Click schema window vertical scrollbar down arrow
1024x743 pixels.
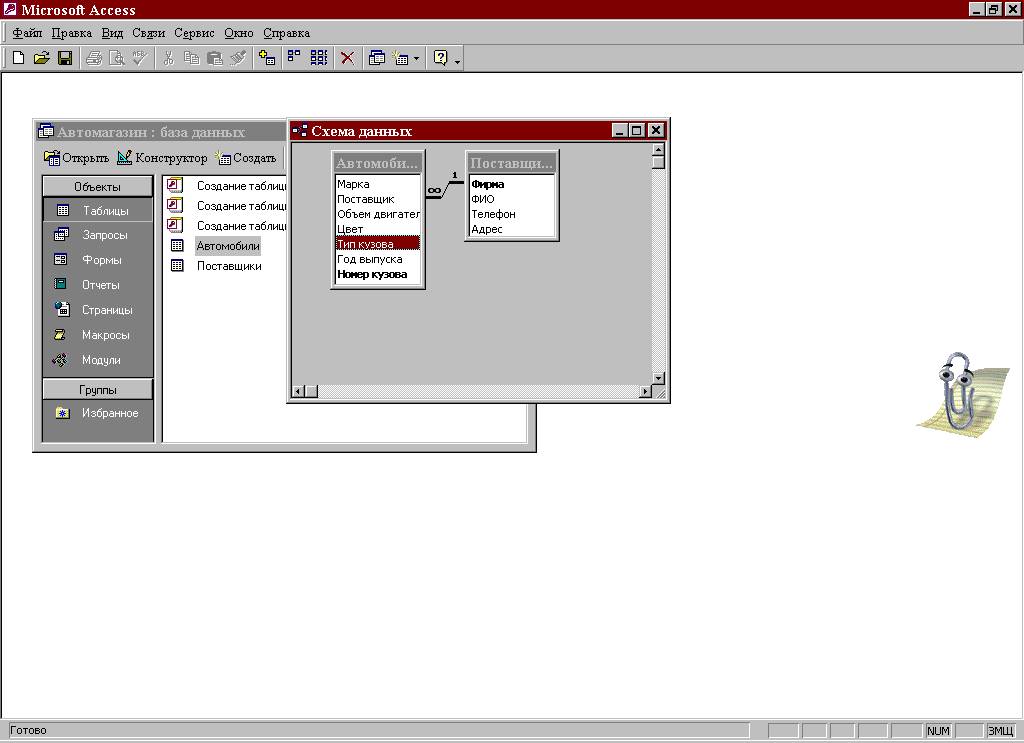pos(658,379)
